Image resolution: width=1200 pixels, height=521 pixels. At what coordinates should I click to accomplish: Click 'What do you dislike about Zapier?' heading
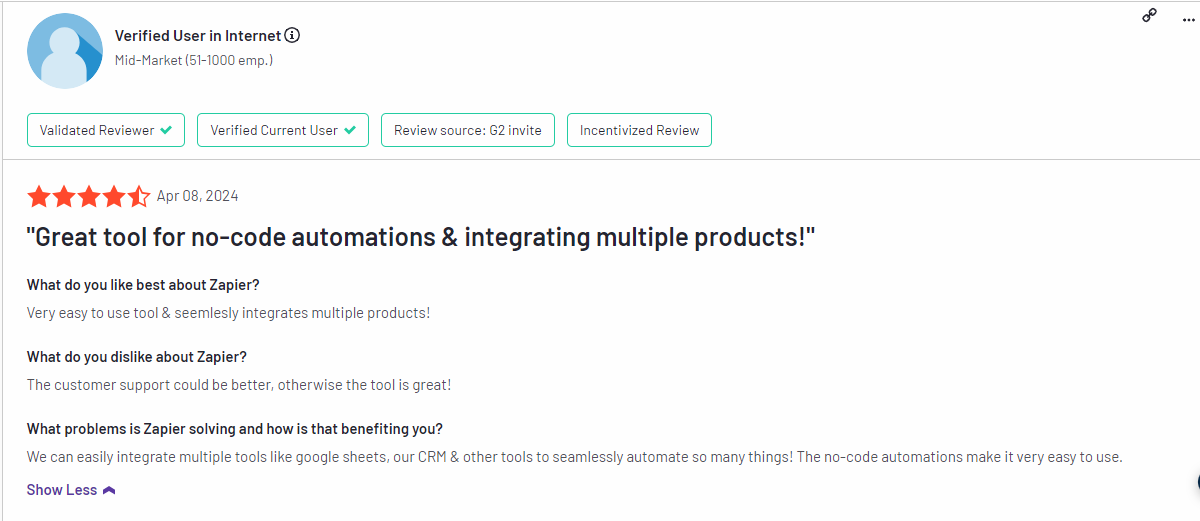pos(137,357)
